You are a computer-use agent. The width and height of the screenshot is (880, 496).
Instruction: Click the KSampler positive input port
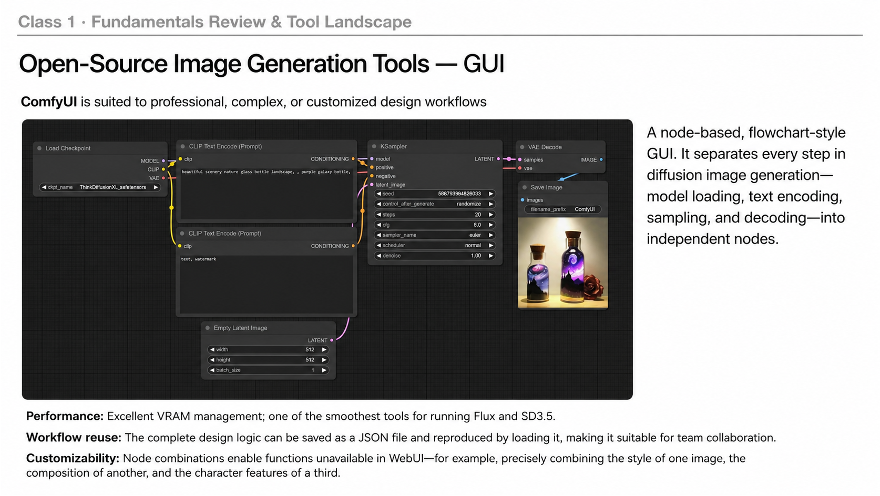point(372,167)
